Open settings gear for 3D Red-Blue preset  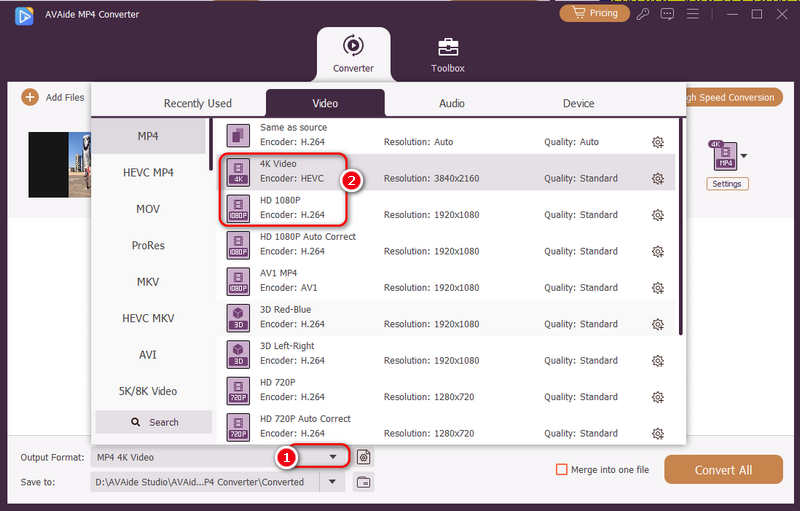pyautogui.click(x=658, y=324)
